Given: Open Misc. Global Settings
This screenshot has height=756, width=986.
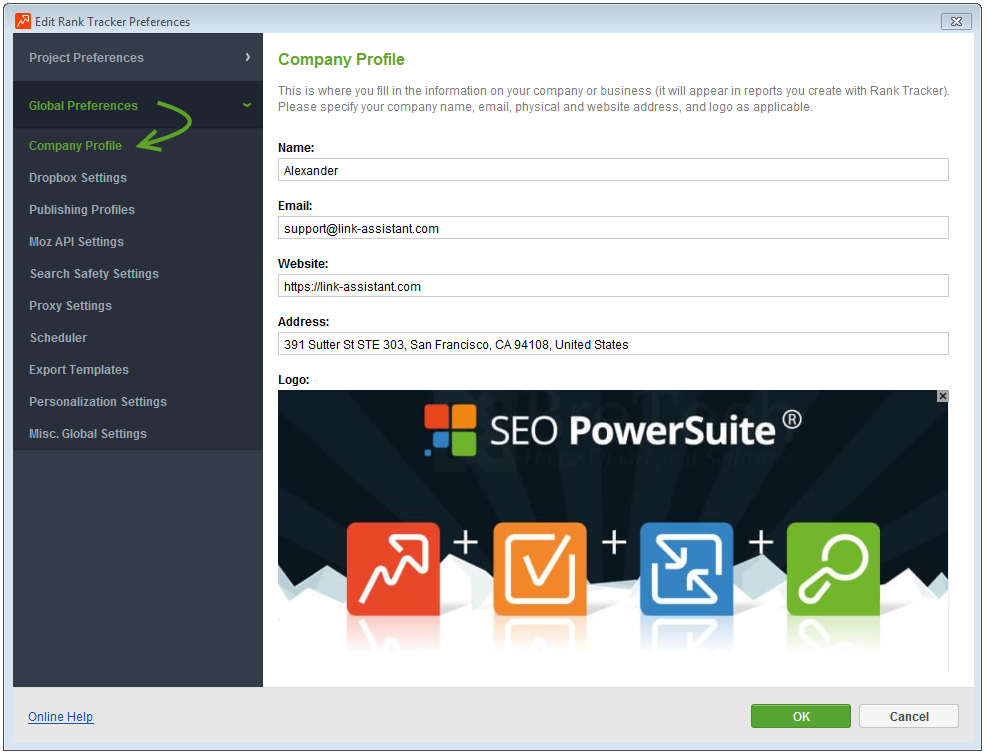Looking at the screenshot, I should [88, 434].
